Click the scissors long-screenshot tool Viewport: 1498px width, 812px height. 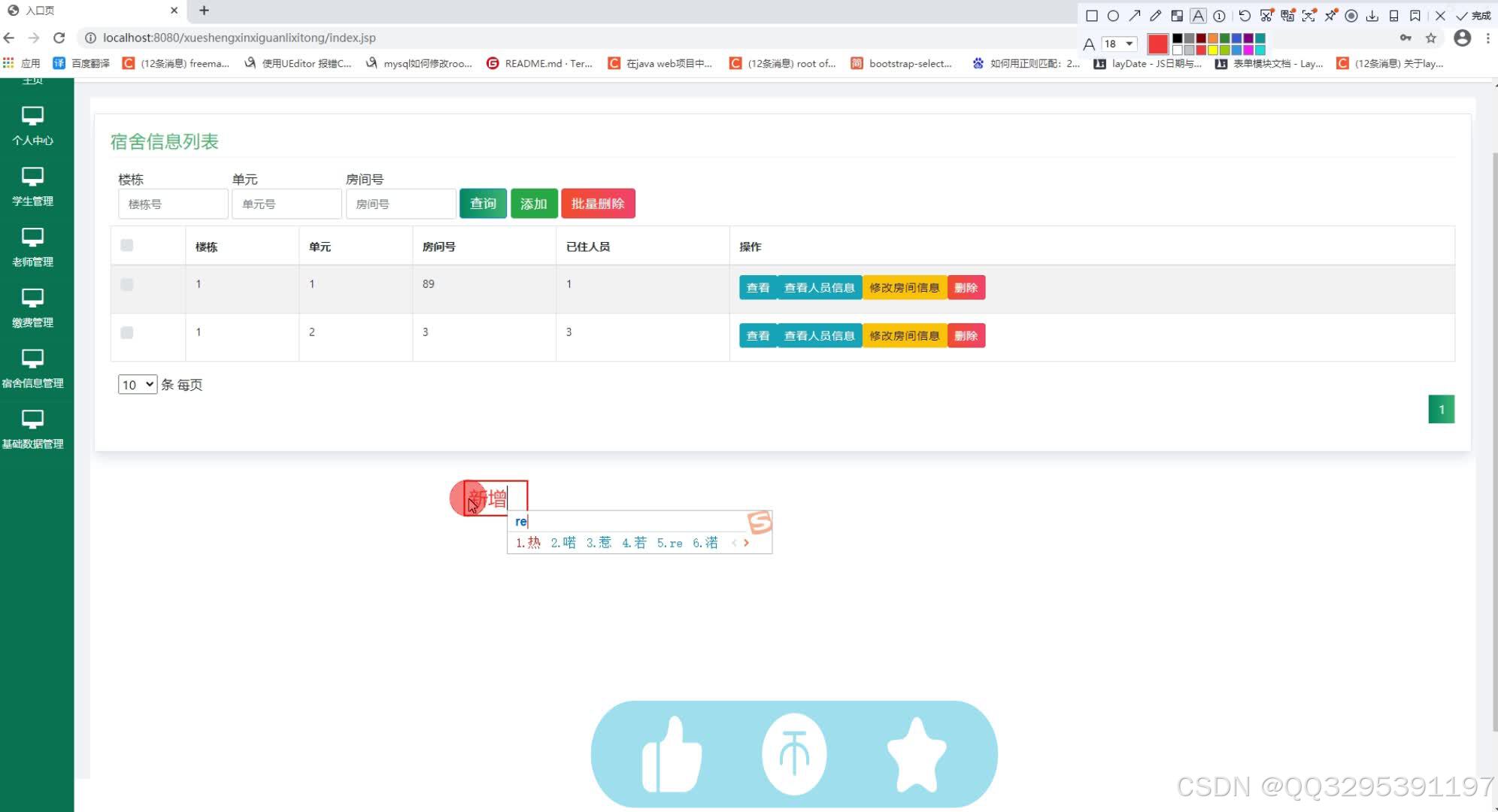[x=1266, y=16]
